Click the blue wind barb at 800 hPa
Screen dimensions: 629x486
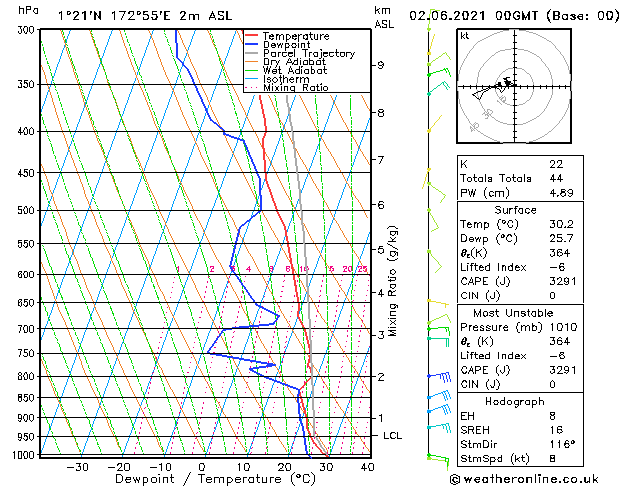(x=436, y=376)
